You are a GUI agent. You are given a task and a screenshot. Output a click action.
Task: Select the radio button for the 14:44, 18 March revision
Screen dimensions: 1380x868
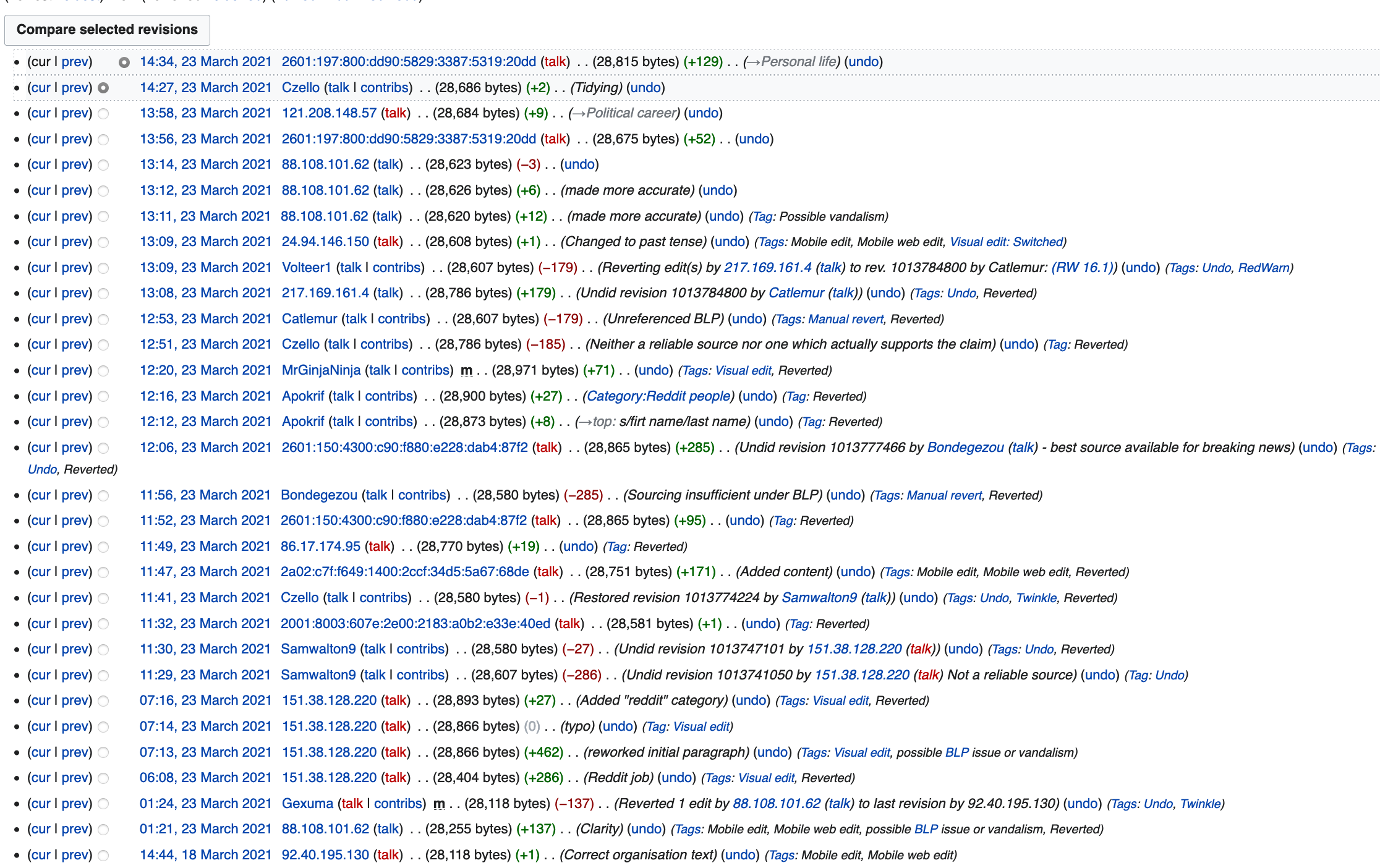[103, 856]
